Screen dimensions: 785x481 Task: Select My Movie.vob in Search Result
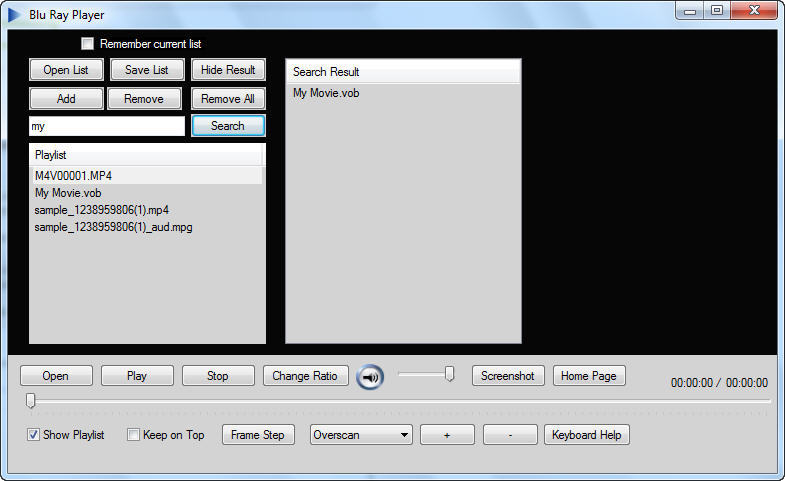click(404, 93)
